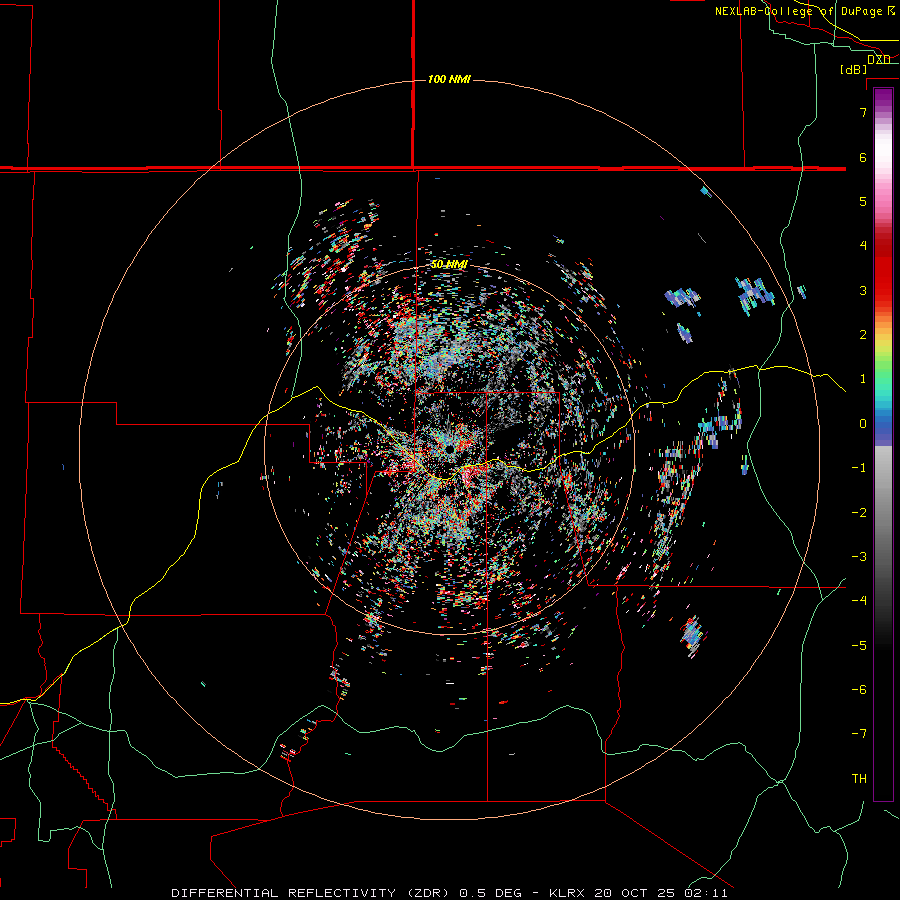Screen dimensions: 900x900
Task: Click the 'TH' label on color scale
Action: tap(859, 779)
